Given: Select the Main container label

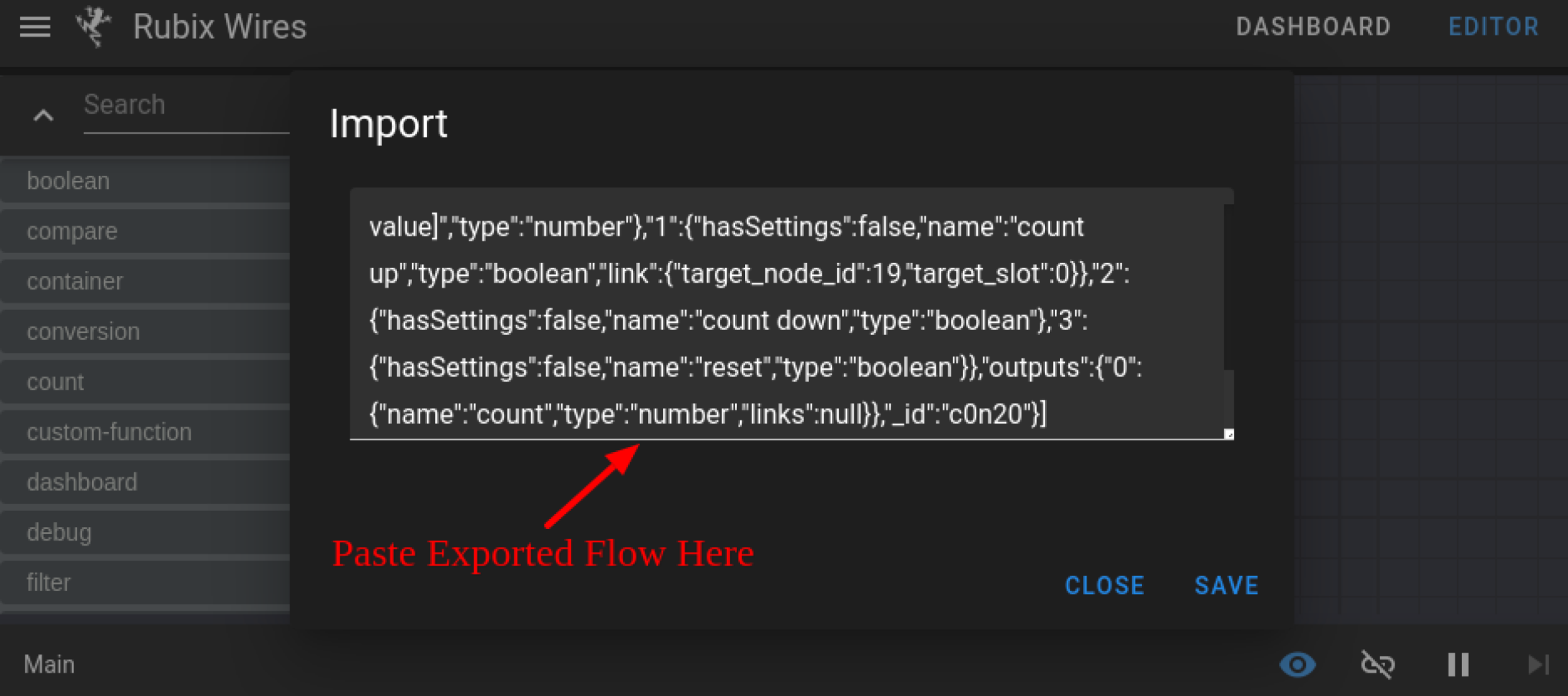Looking at the screenshot, I should [x=50, y=665].
